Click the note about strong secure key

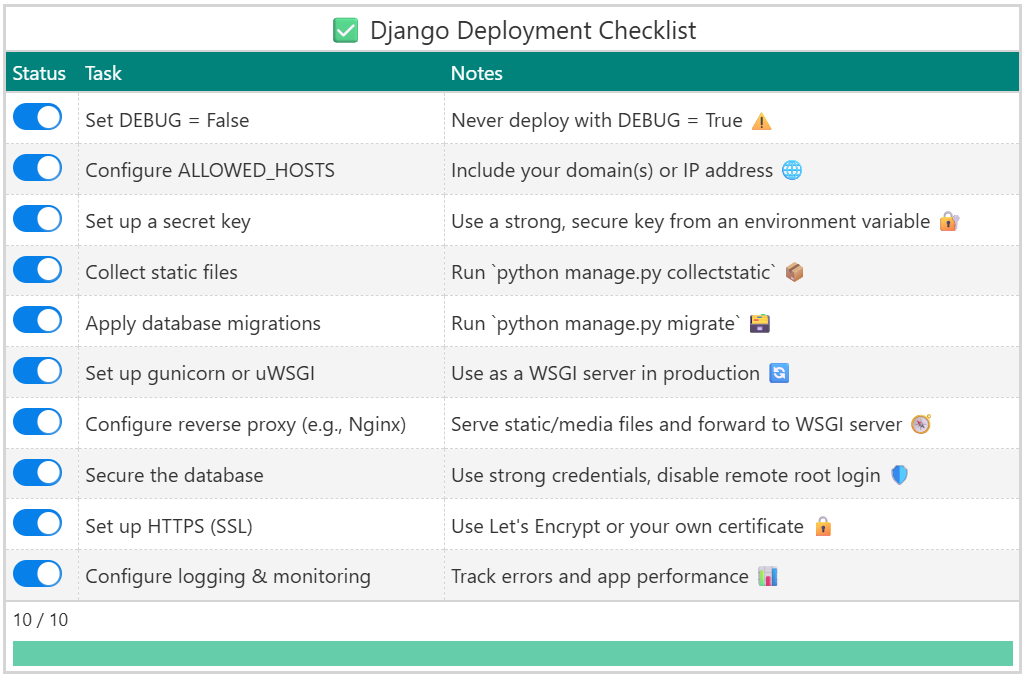coord(691,222)
